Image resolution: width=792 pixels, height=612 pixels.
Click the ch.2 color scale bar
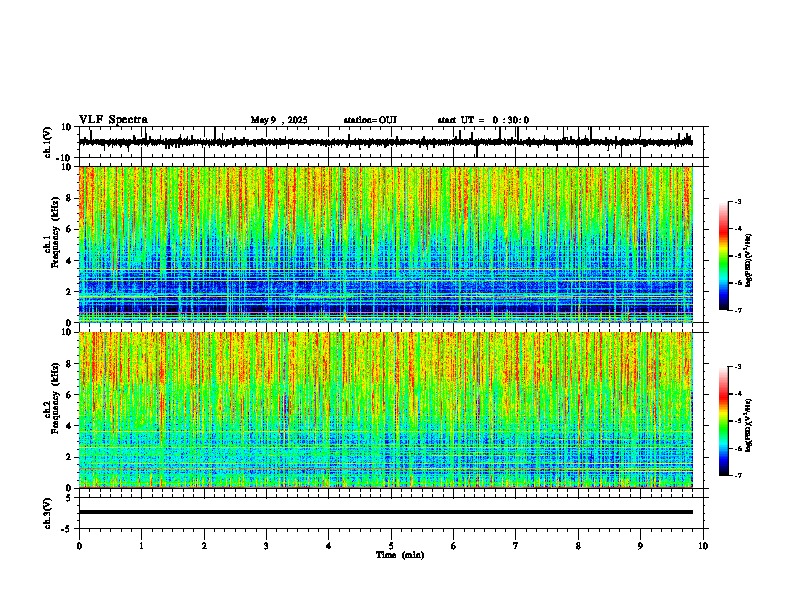click(723, 421)
